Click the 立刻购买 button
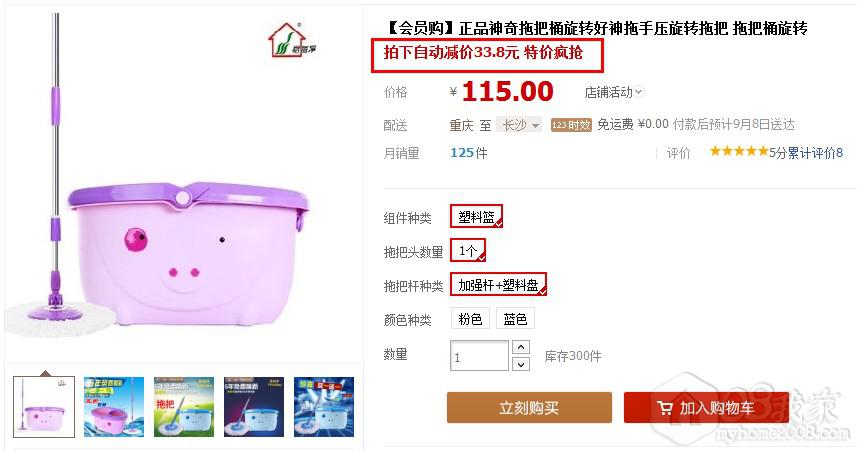This screenshot has height=451, width=857. [529, 407]
